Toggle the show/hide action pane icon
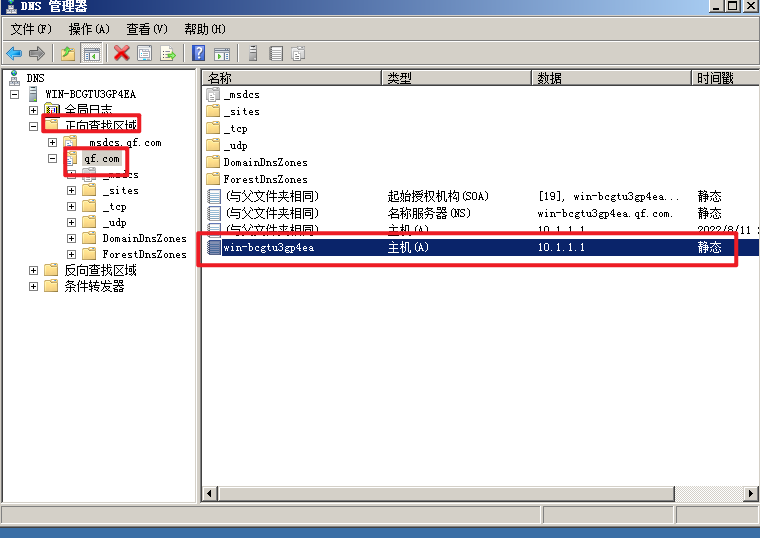 [x=222, y=53]
